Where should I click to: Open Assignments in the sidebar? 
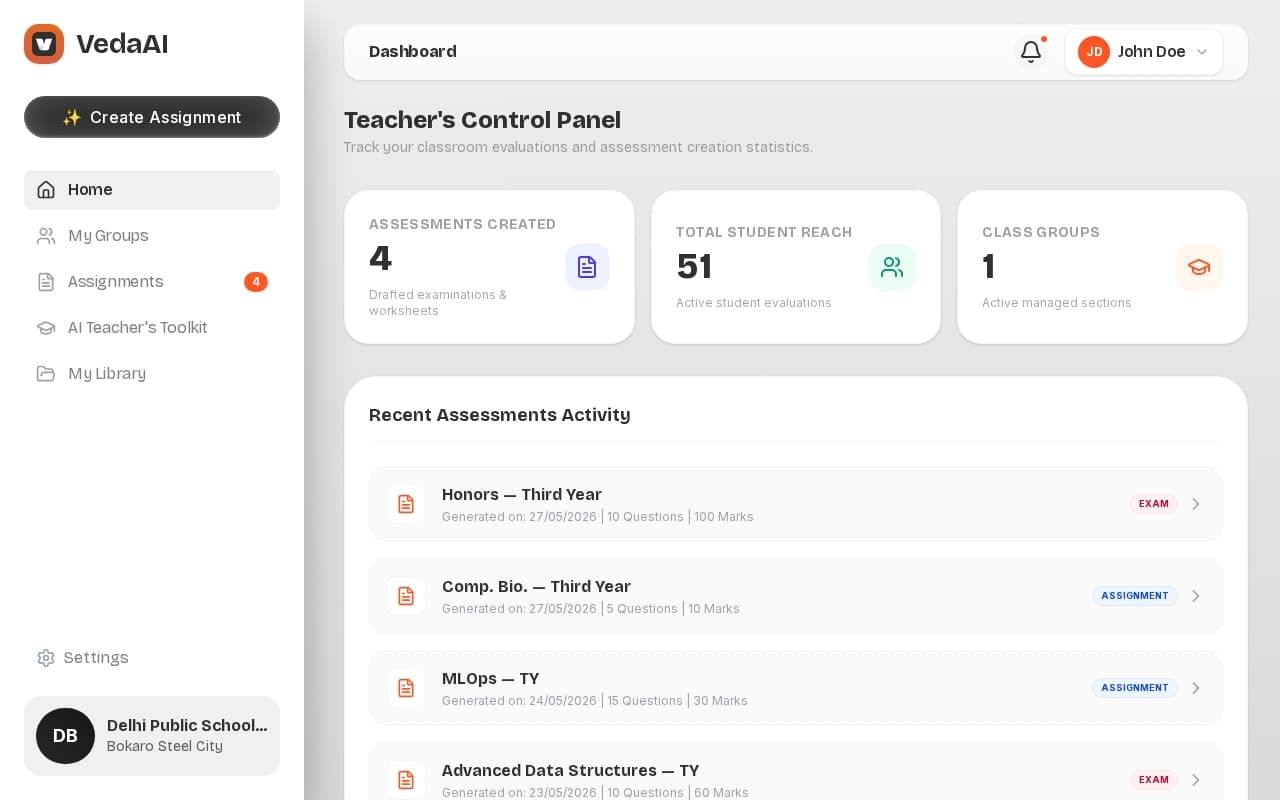tap(152, 282)
